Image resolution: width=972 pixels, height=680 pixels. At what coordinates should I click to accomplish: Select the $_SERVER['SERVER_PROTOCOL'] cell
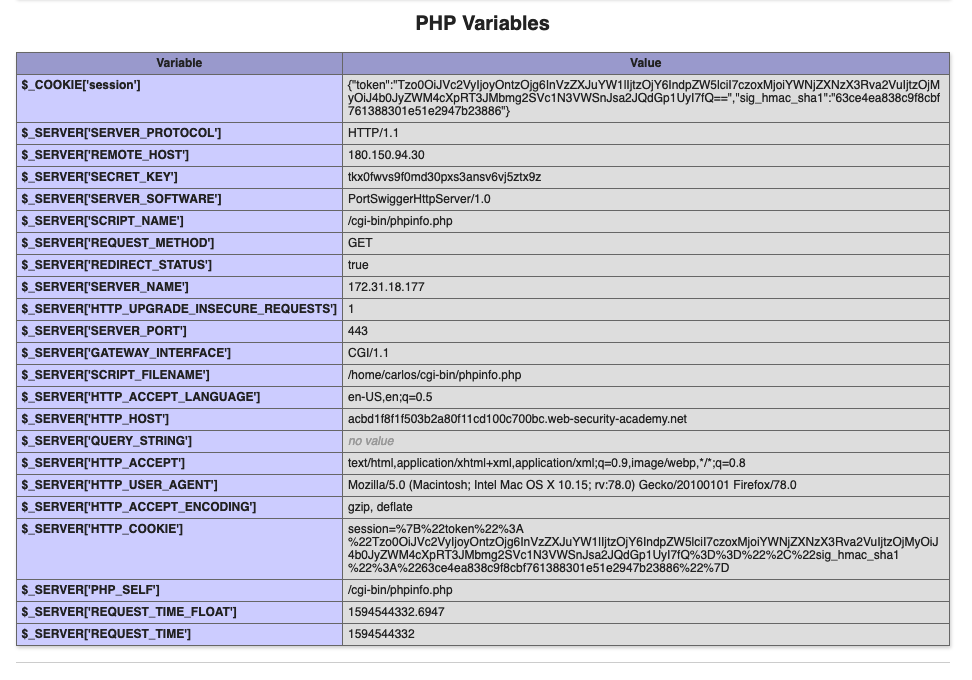coord(179,133)
